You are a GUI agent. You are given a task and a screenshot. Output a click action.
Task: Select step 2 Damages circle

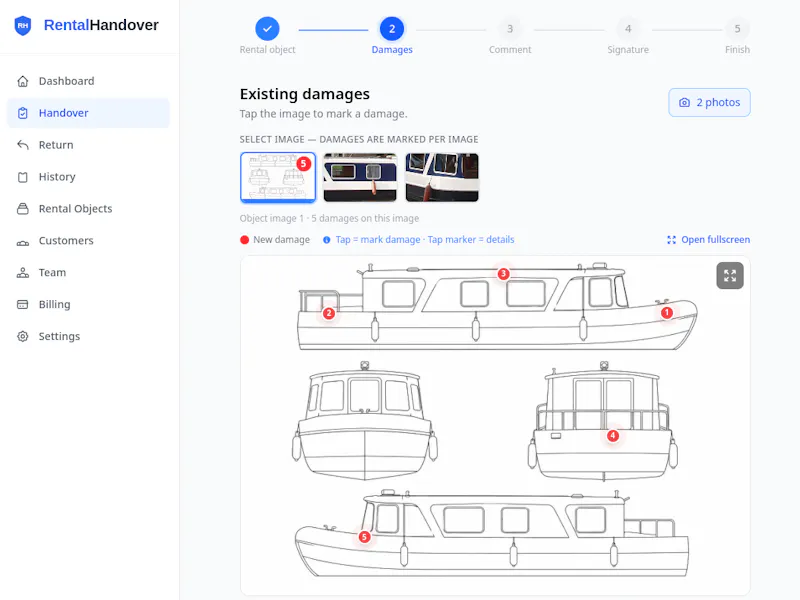(392, 29)
